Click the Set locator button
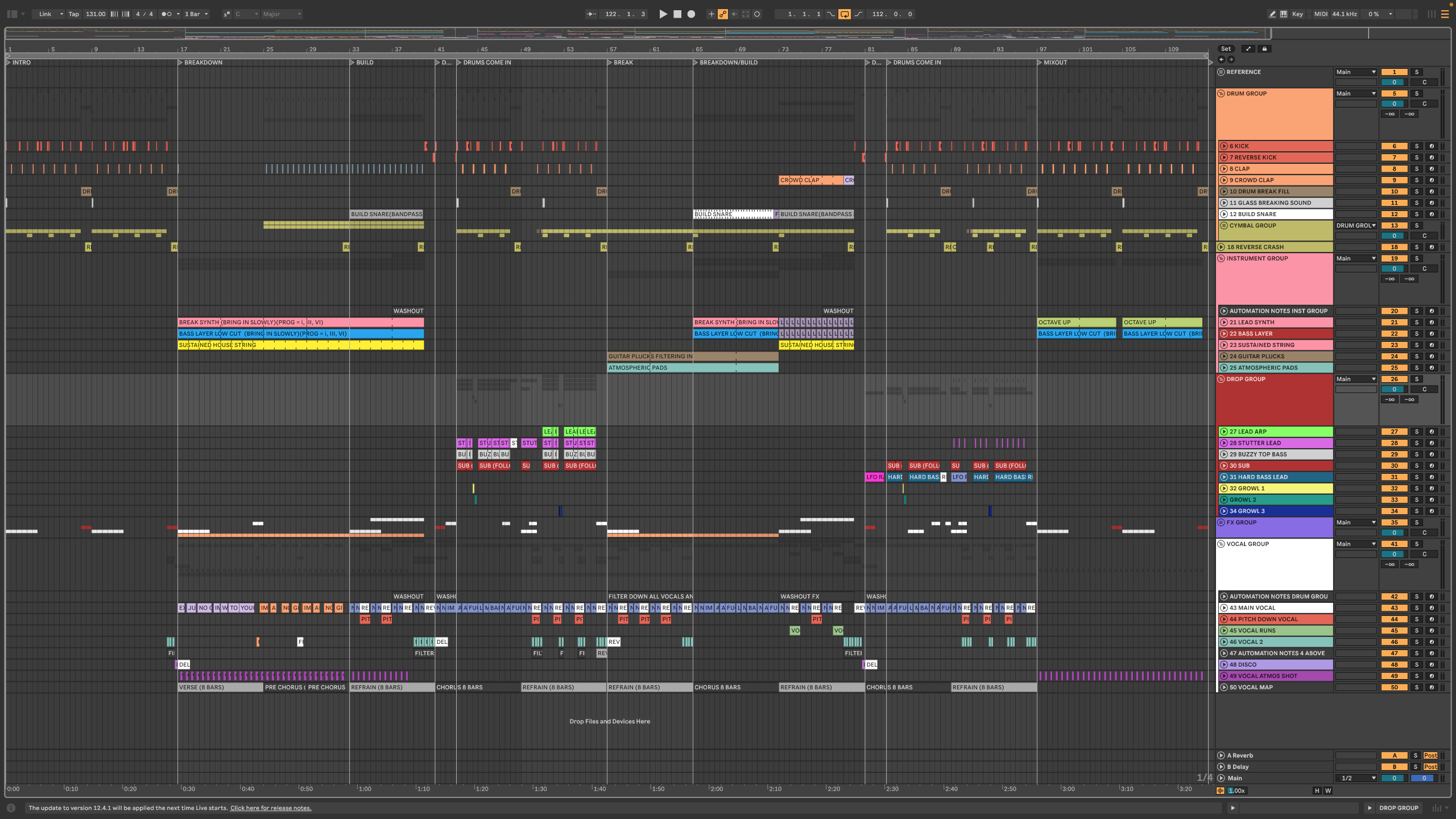Image resolution: width=1456 pixels, height=819 pixels. point(1226,49)
